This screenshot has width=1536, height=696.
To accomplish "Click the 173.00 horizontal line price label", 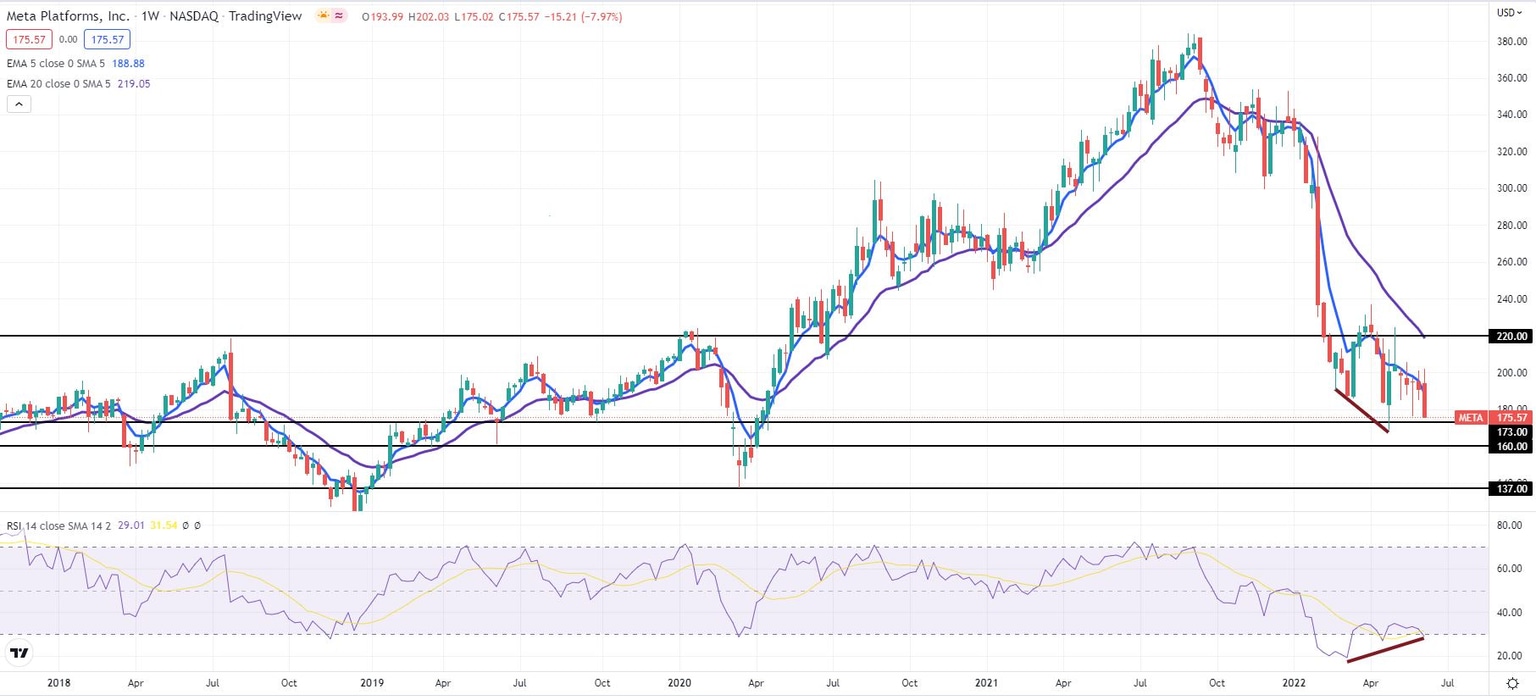I will pos(1510,431).
